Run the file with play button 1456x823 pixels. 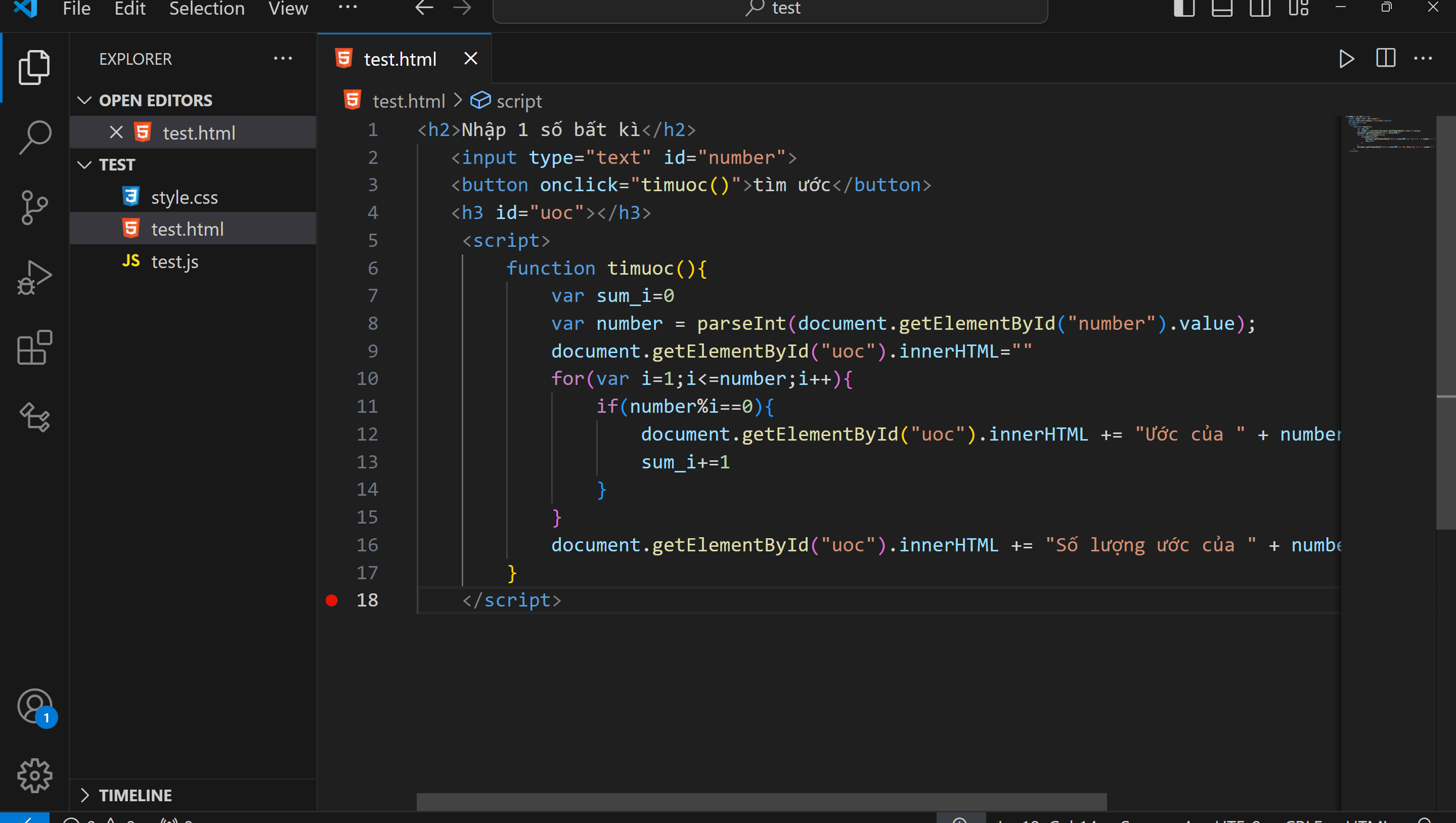coord(1346,59)
